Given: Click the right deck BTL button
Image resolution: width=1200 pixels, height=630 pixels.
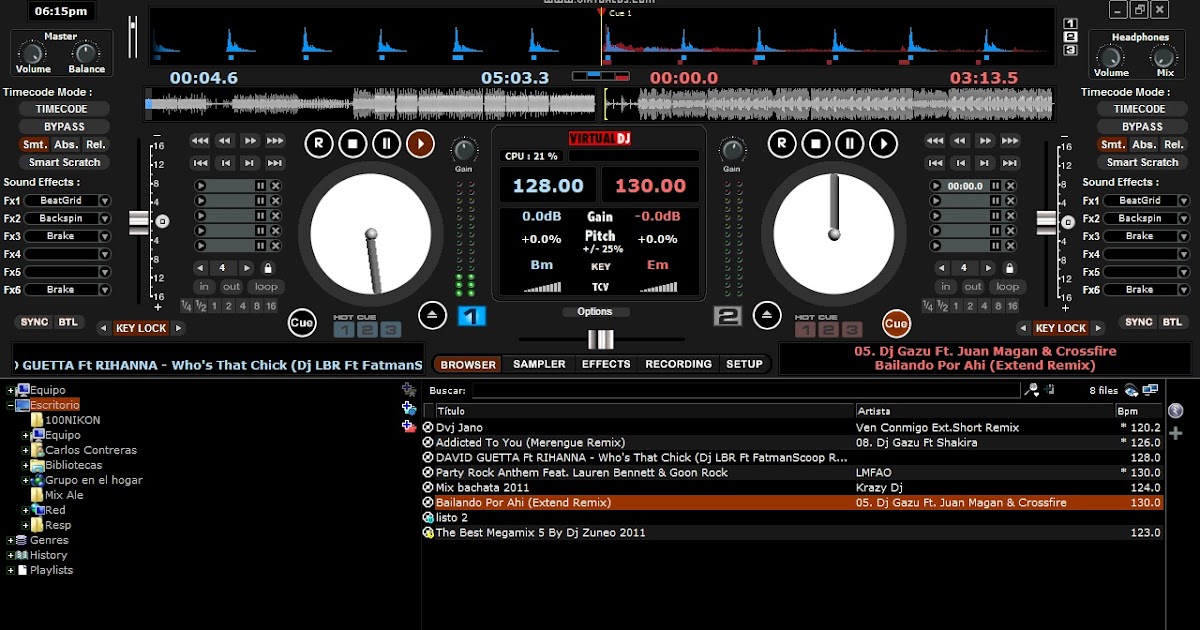Looking at the screenshot, I should (x=1172, y=322).
